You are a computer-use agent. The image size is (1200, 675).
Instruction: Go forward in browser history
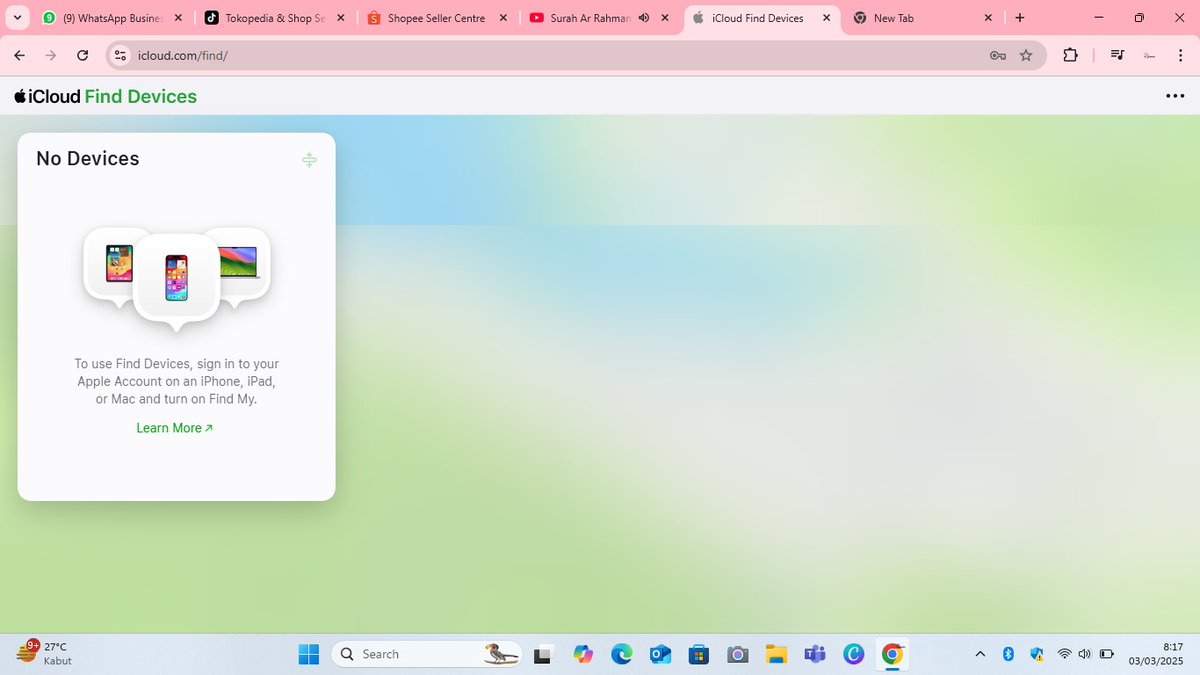51,55
